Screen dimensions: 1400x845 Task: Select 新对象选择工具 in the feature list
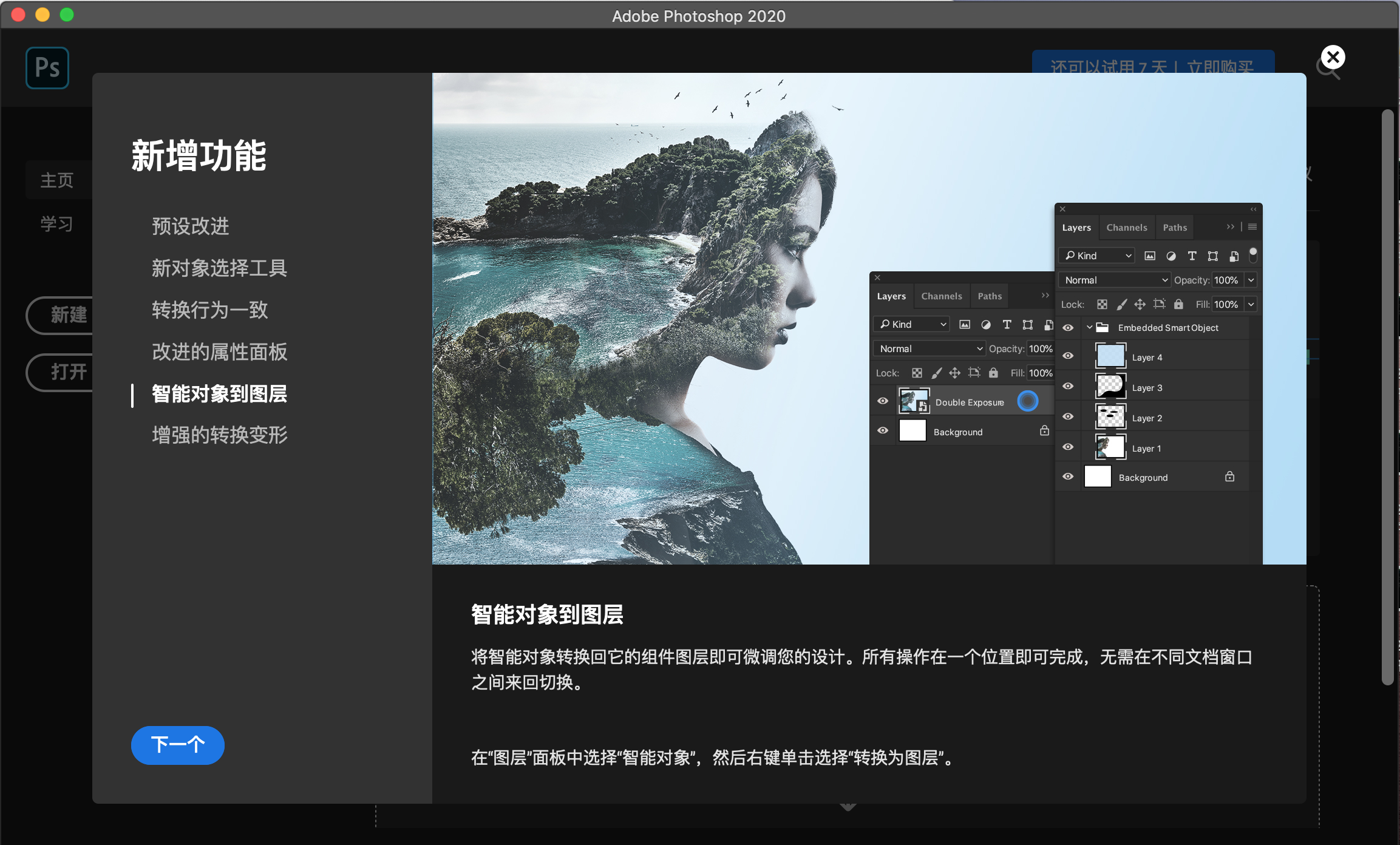click(x=219, y=268)
